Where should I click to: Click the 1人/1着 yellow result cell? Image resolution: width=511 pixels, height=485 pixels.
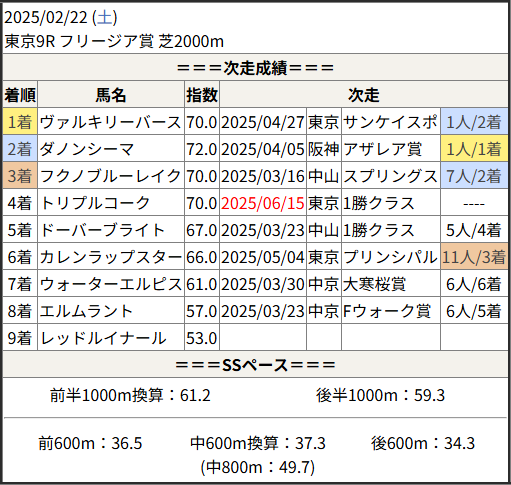coord(474,149)
